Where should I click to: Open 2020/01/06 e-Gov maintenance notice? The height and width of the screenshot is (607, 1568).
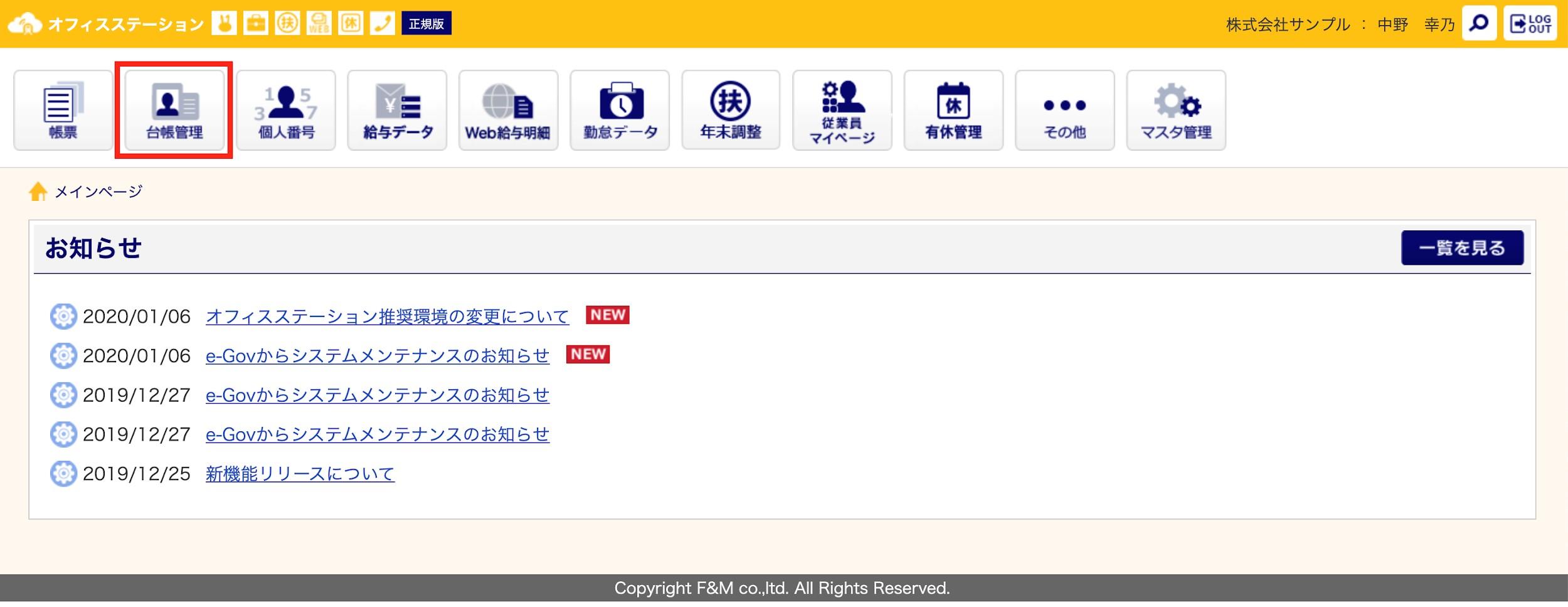click(378, 356)
